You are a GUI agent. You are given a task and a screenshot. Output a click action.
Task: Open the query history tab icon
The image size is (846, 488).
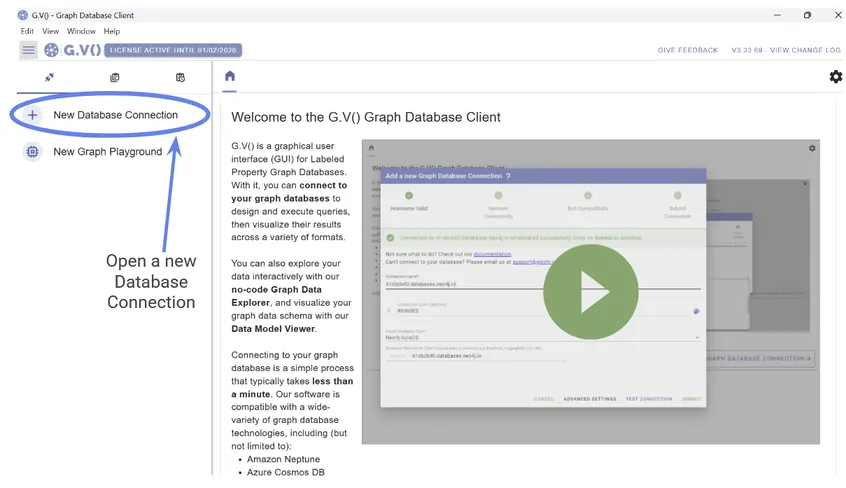tap(180, 78)
